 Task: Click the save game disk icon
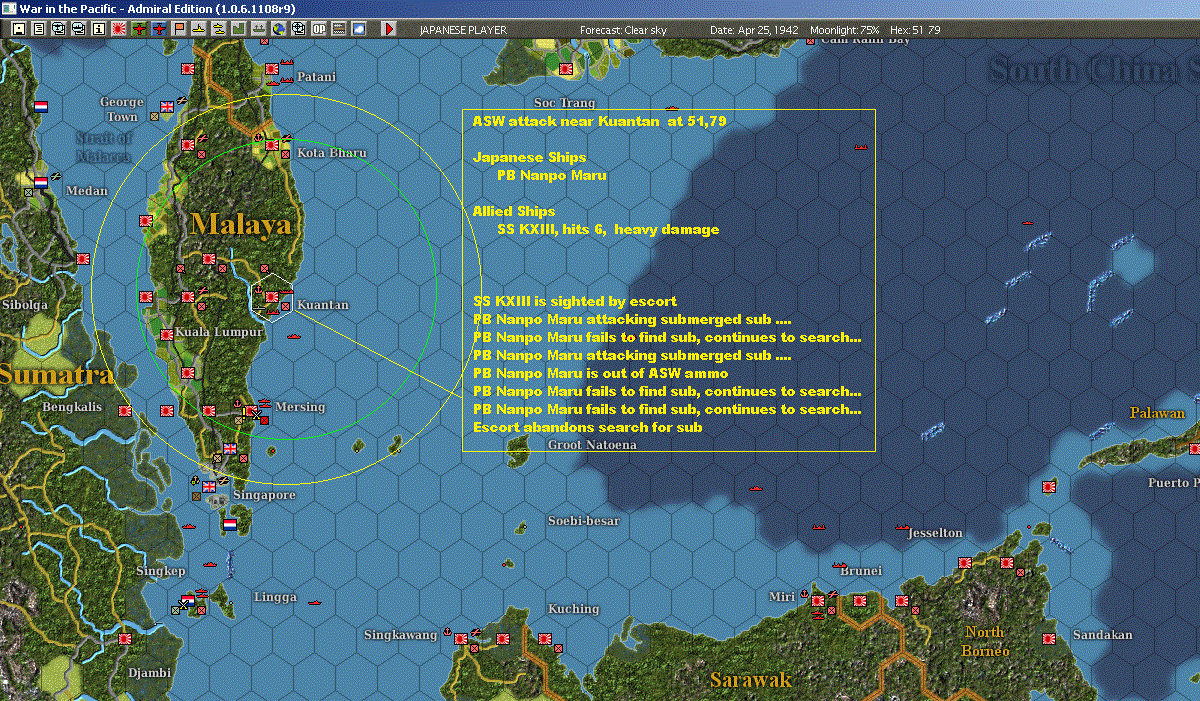pyautogui.click(x=18, y=29)
